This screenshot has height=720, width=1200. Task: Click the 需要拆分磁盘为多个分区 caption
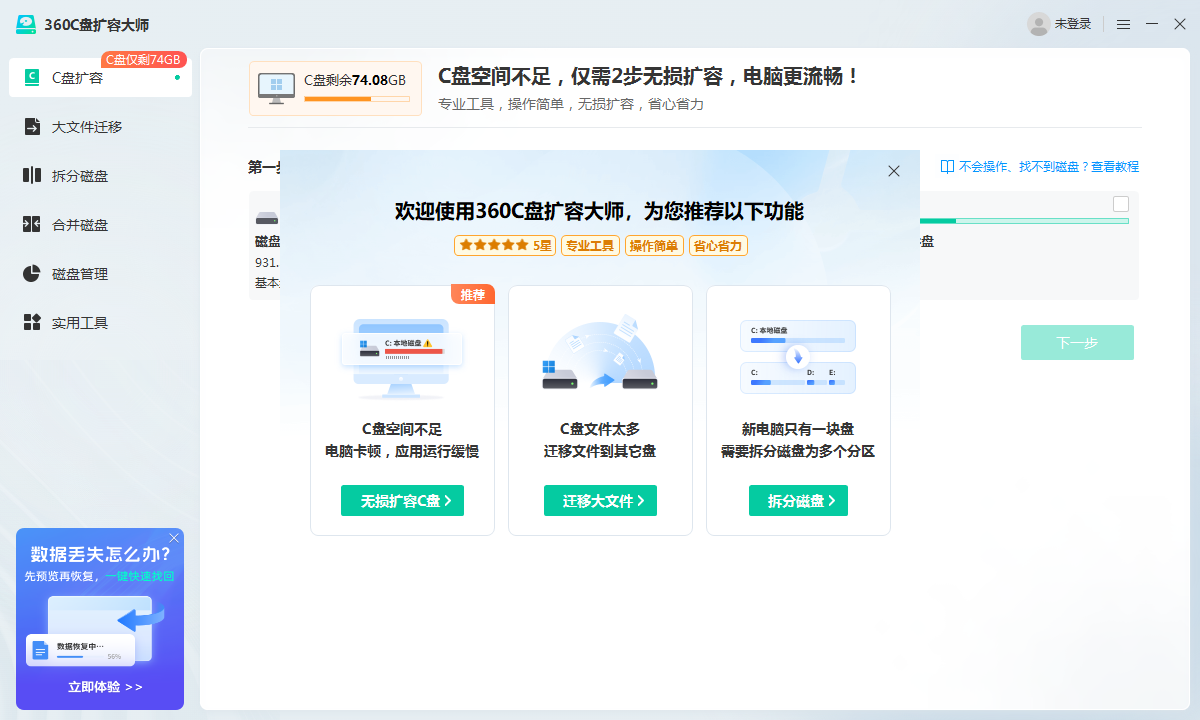click(798, 451)
